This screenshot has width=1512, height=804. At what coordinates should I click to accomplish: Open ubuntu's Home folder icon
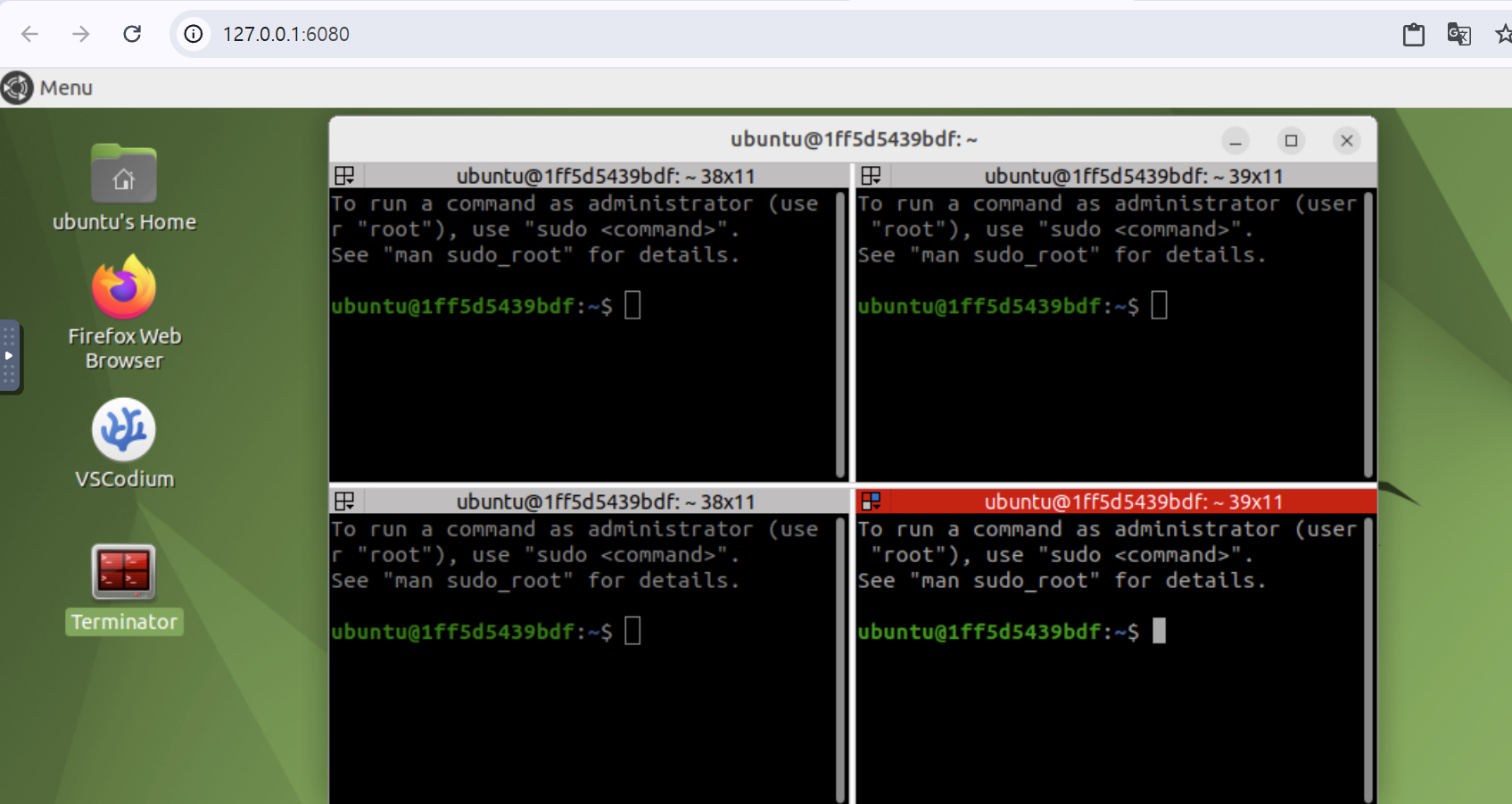124,174
